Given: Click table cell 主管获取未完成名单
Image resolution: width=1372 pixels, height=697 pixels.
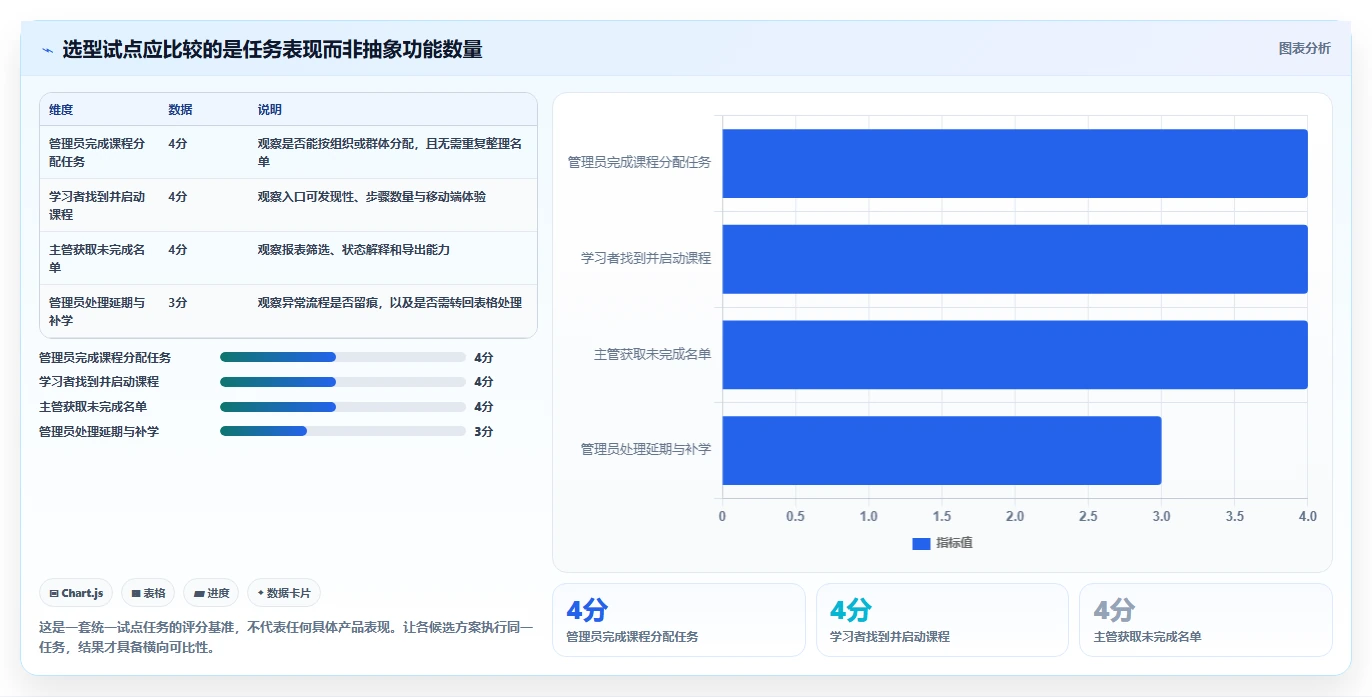Looking at the screenshot, I should click(x=98, y=258).
